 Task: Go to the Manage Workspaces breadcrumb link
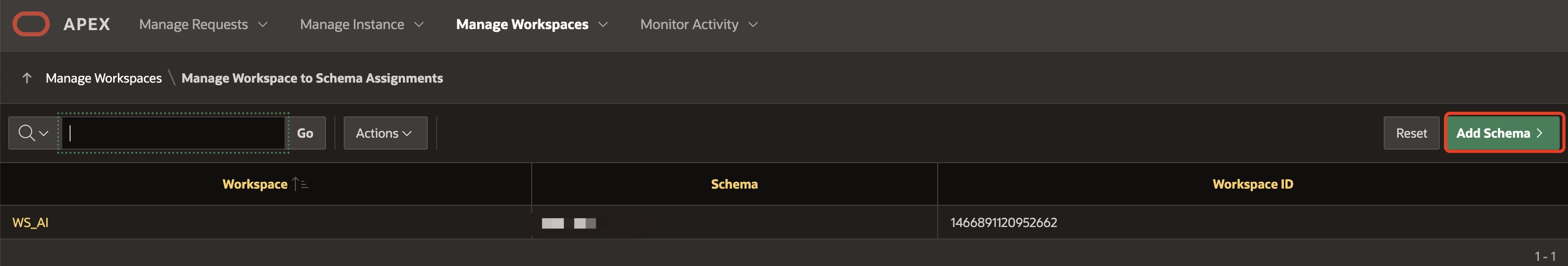pos(103,78)
